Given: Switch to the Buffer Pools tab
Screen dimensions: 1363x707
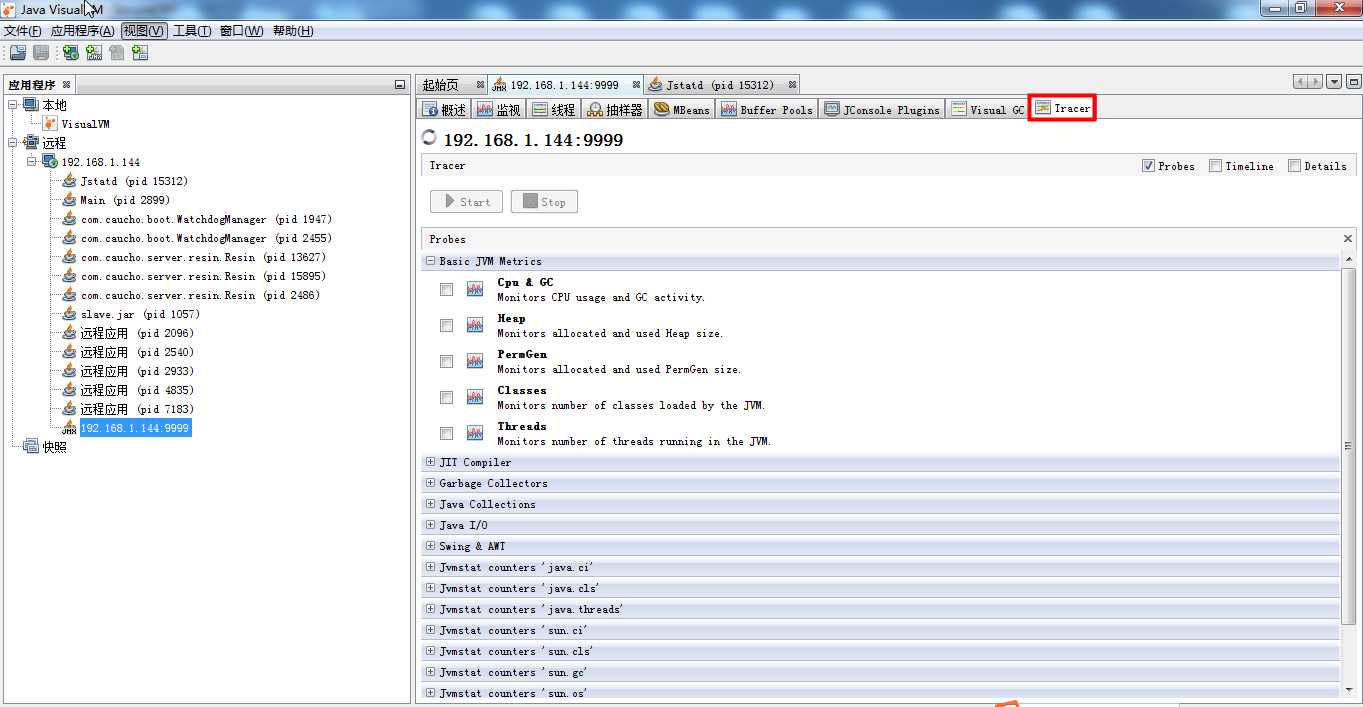Looking at the screenshot, I should point(767,110).
